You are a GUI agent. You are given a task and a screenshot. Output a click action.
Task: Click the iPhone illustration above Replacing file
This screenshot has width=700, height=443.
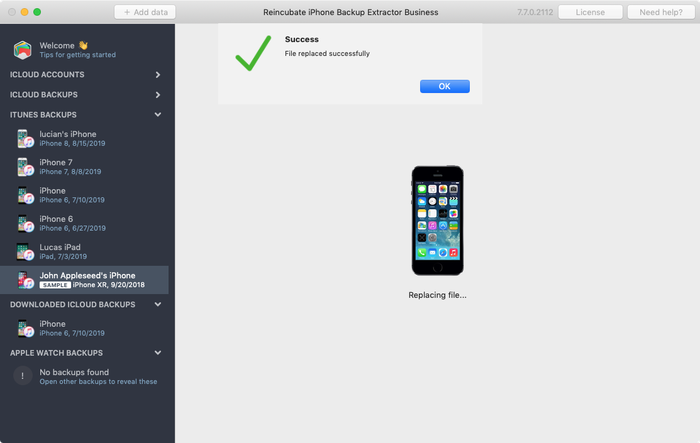click(x=437, y=221)
